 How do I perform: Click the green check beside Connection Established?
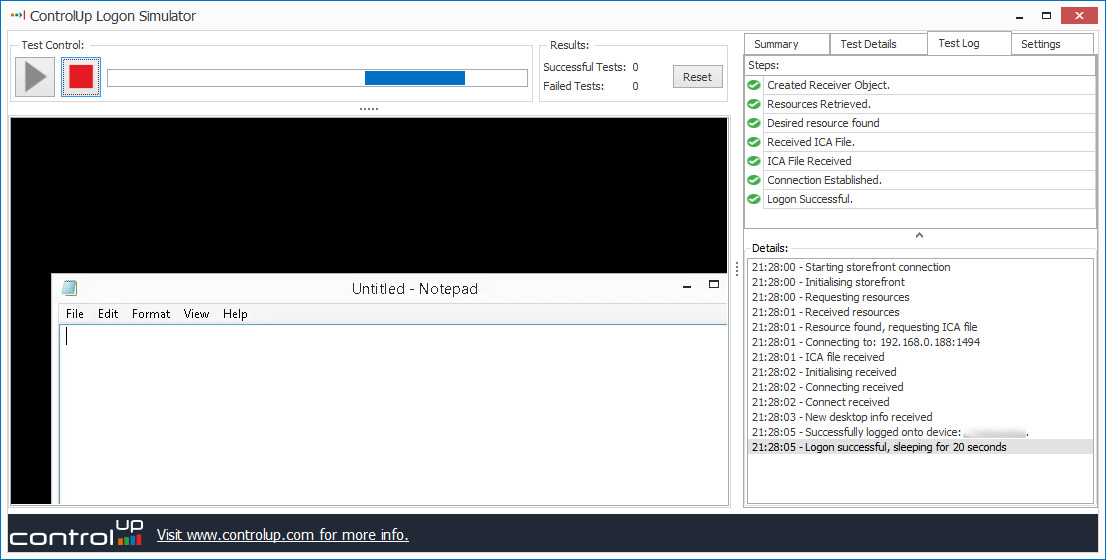point(754,180)
